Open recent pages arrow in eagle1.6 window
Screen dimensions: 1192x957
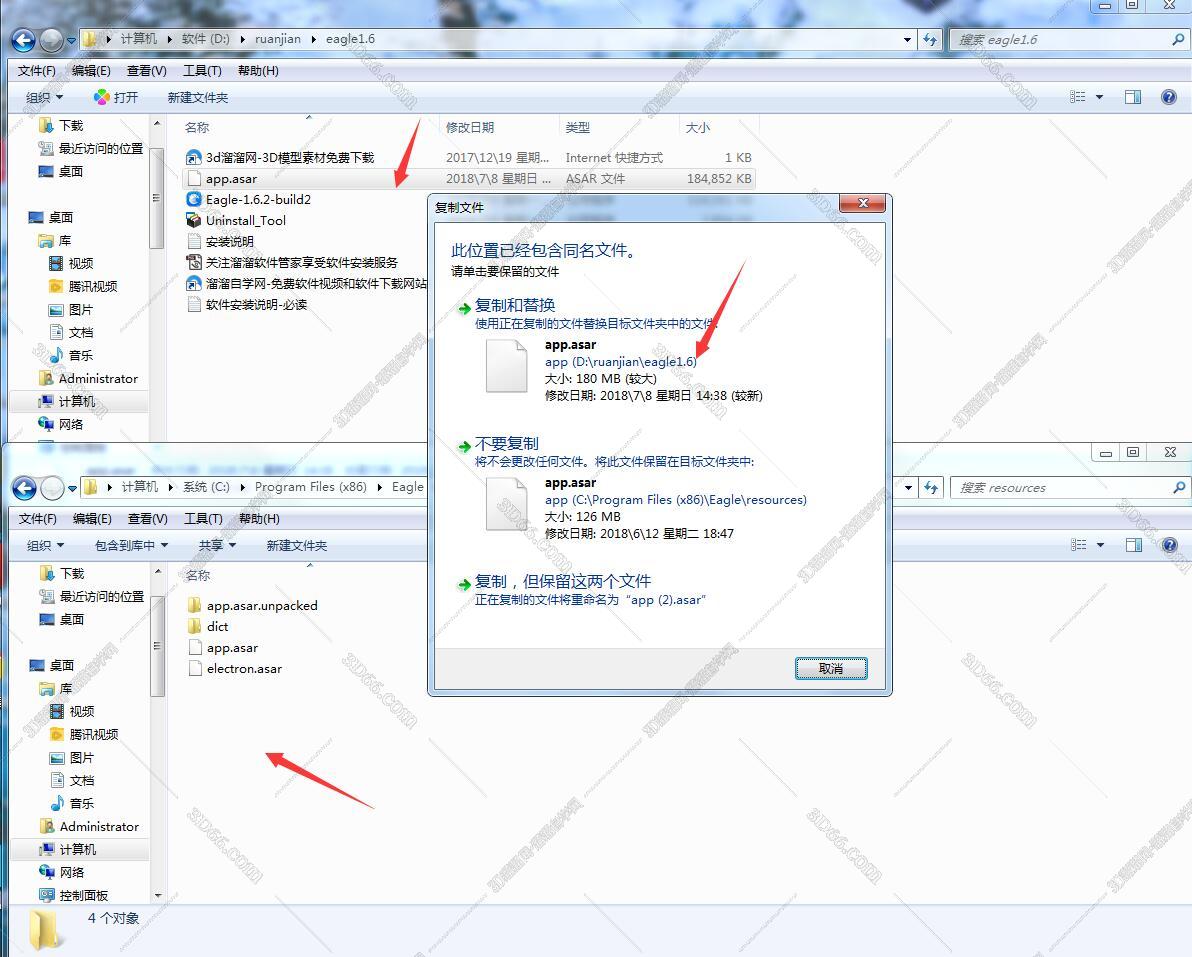tap(71, 40)
